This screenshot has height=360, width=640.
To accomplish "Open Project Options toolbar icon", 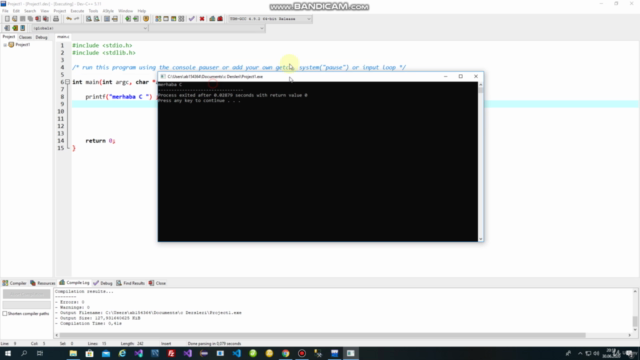I will [x=146, y=19].
